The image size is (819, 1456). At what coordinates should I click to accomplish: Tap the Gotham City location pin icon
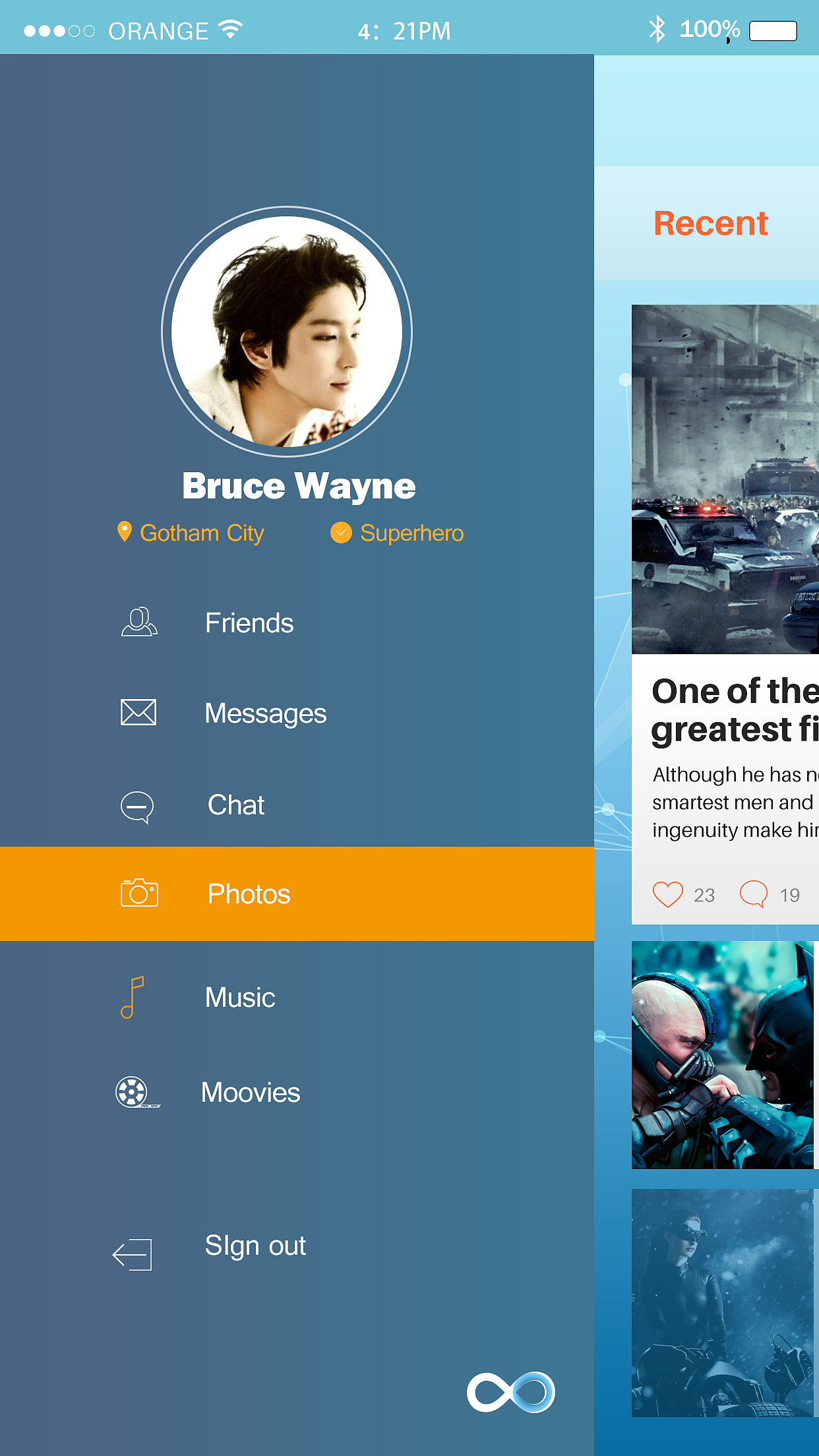point(124,532)
